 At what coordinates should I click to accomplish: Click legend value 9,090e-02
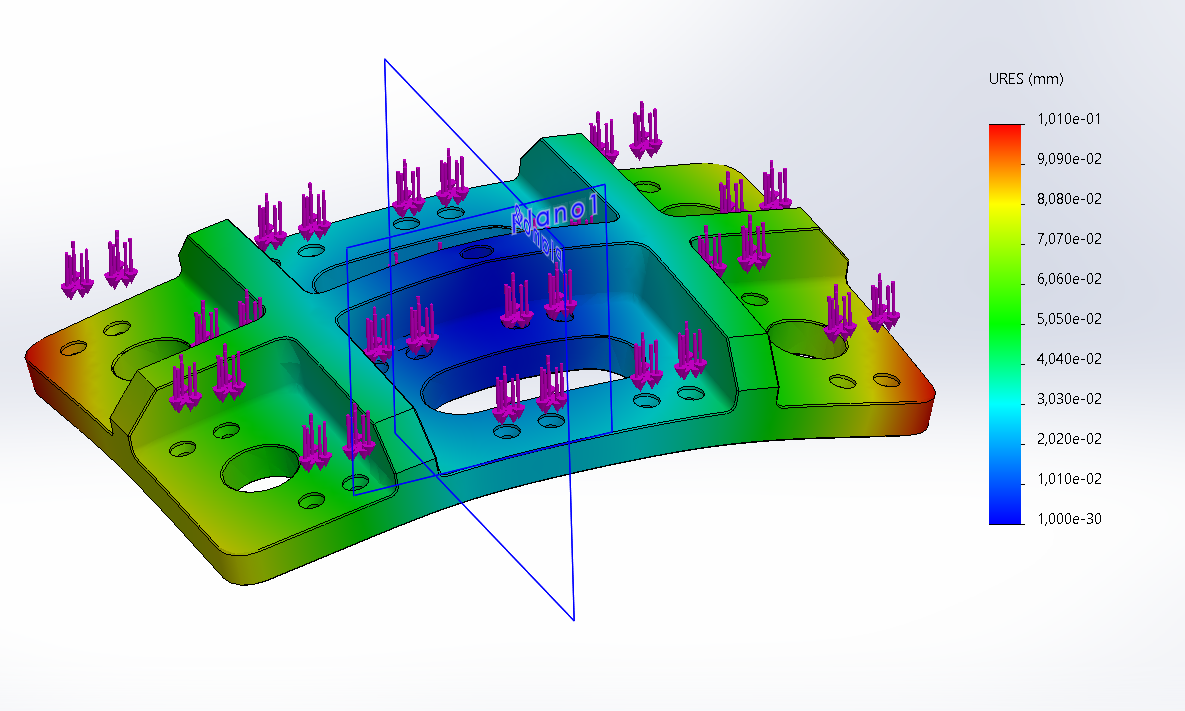coord(1069,159)
